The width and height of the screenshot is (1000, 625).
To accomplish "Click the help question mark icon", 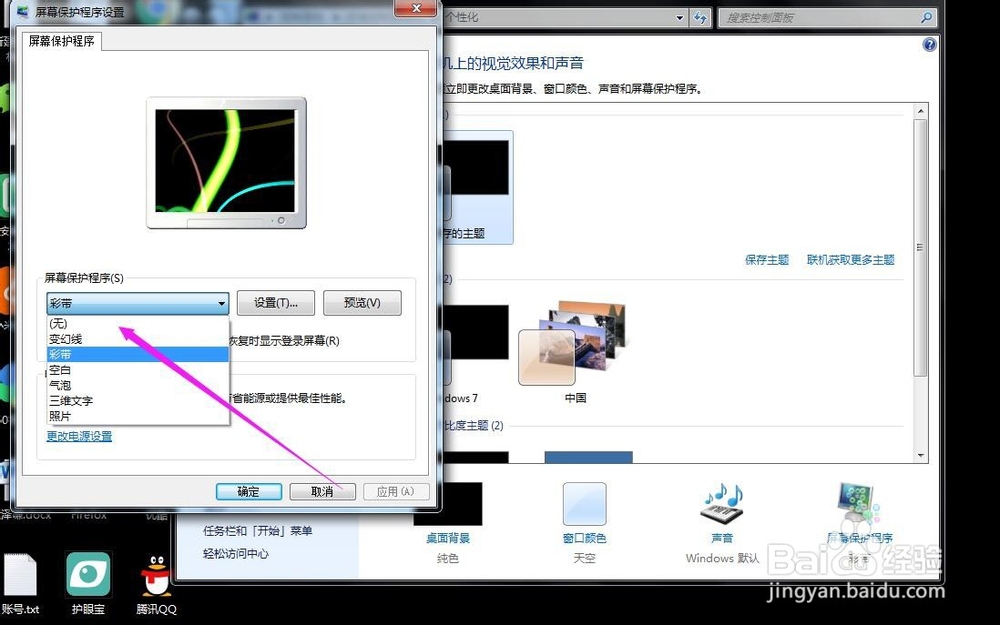I will coord(929,45).
